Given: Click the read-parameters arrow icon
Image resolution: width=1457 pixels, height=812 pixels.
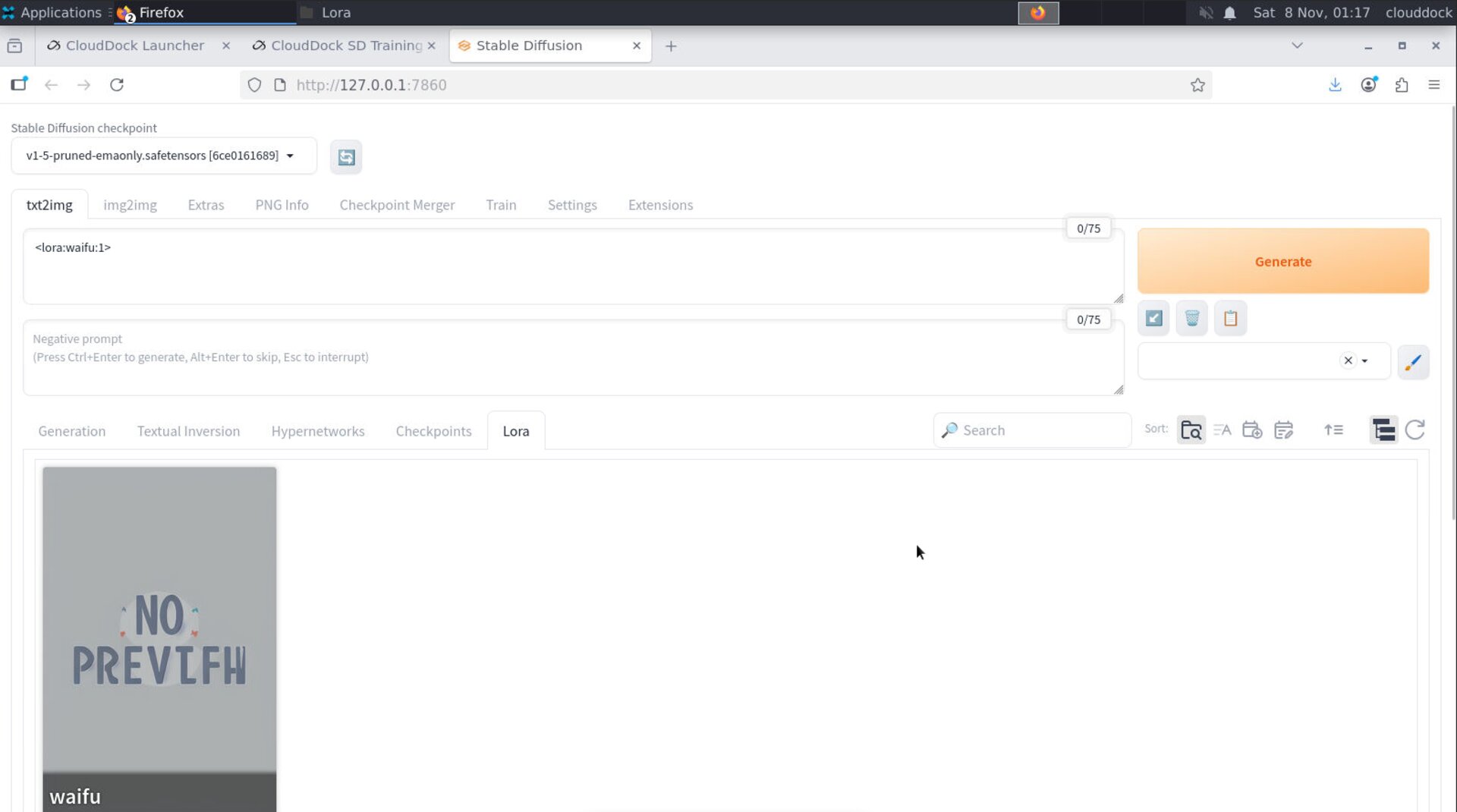Looking at the screenshot, I should coord(1153,319).
